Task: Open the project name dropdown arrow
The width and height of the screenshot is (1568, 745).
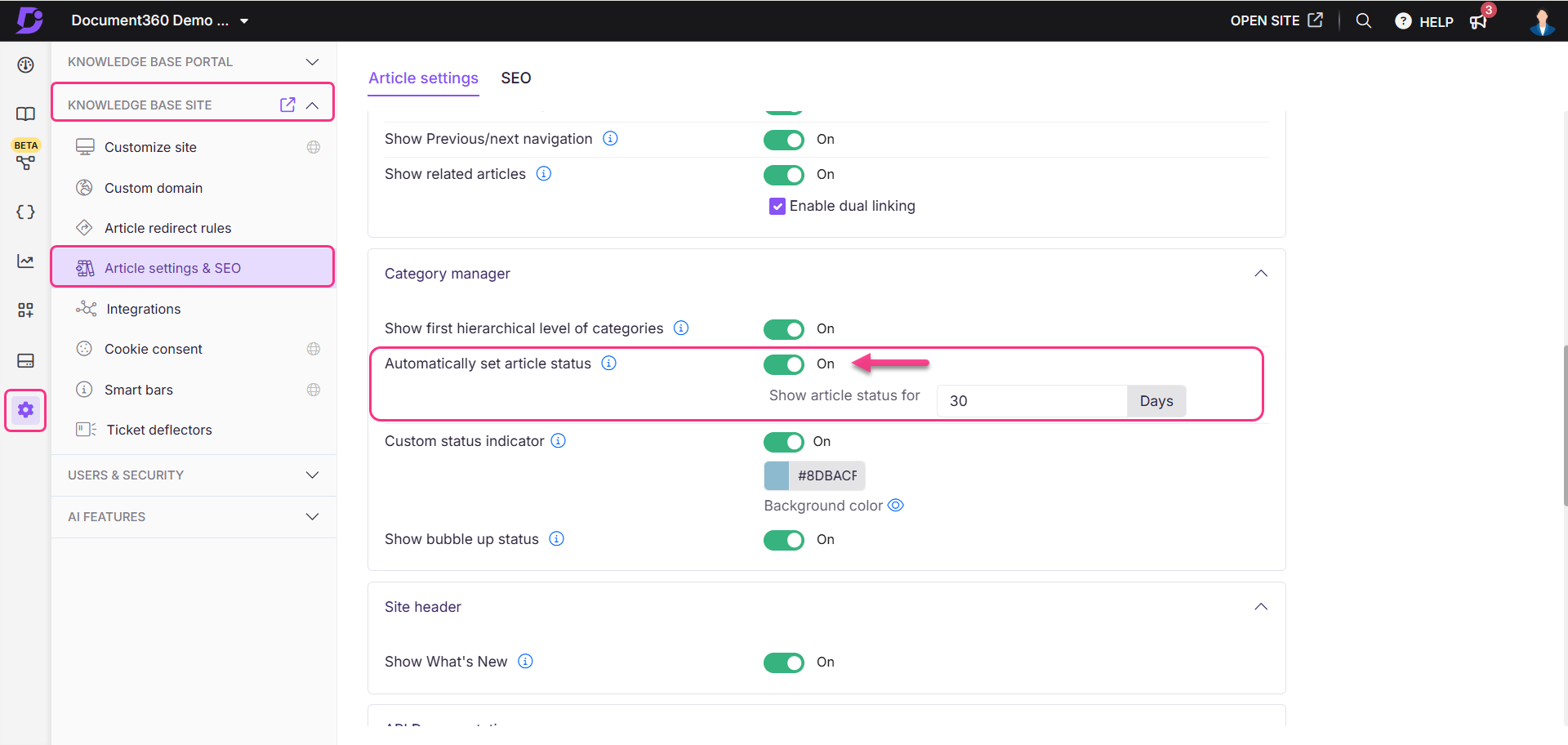Action: (244, 21)
